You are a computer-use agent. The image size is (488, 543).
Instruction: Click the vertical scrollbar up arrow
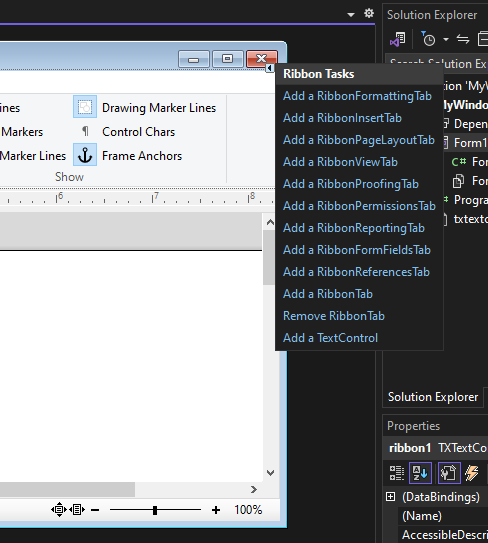click(x=270, y=222)
